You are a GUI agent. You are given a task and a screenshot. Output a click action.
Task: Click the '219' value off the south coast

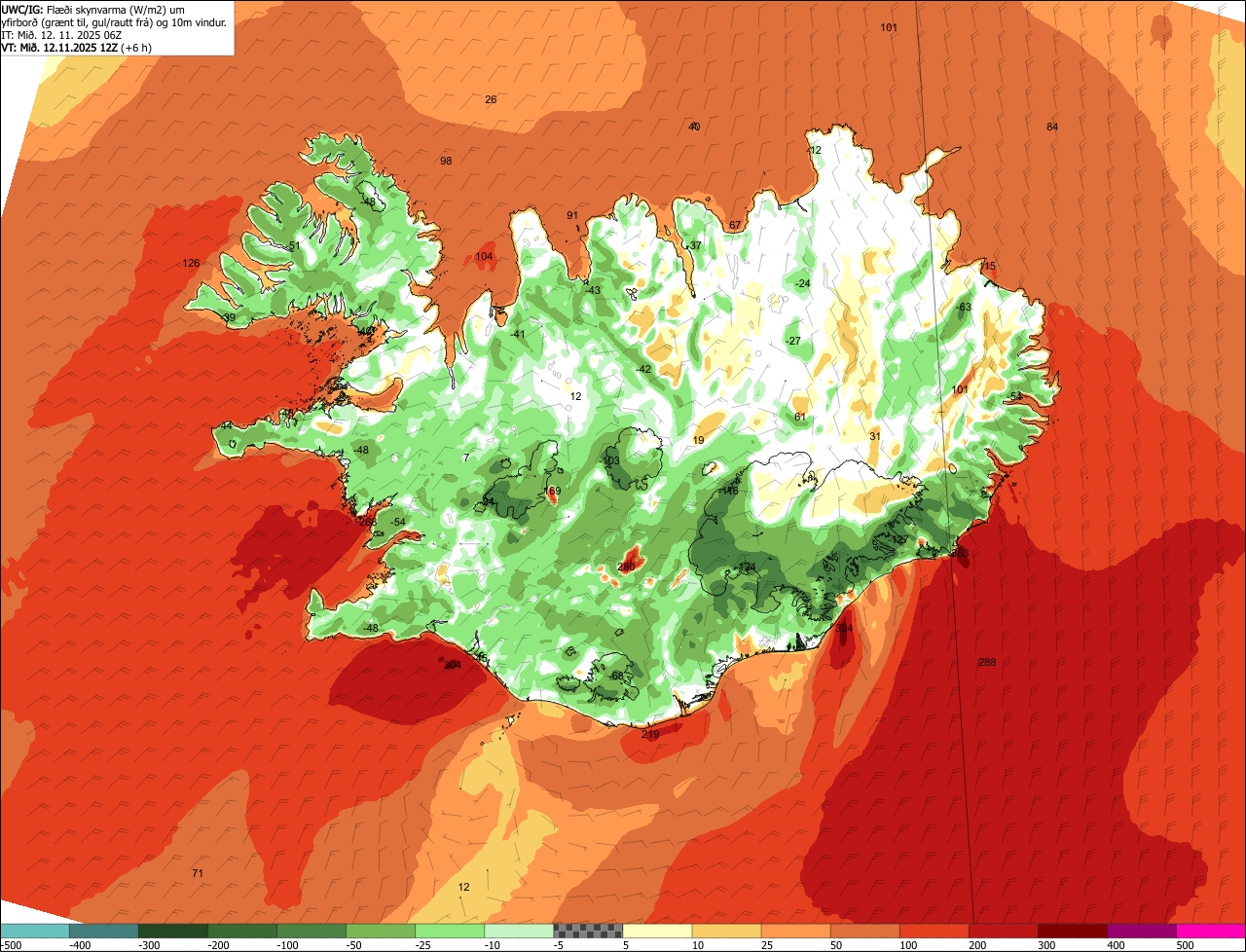point(651,734)
